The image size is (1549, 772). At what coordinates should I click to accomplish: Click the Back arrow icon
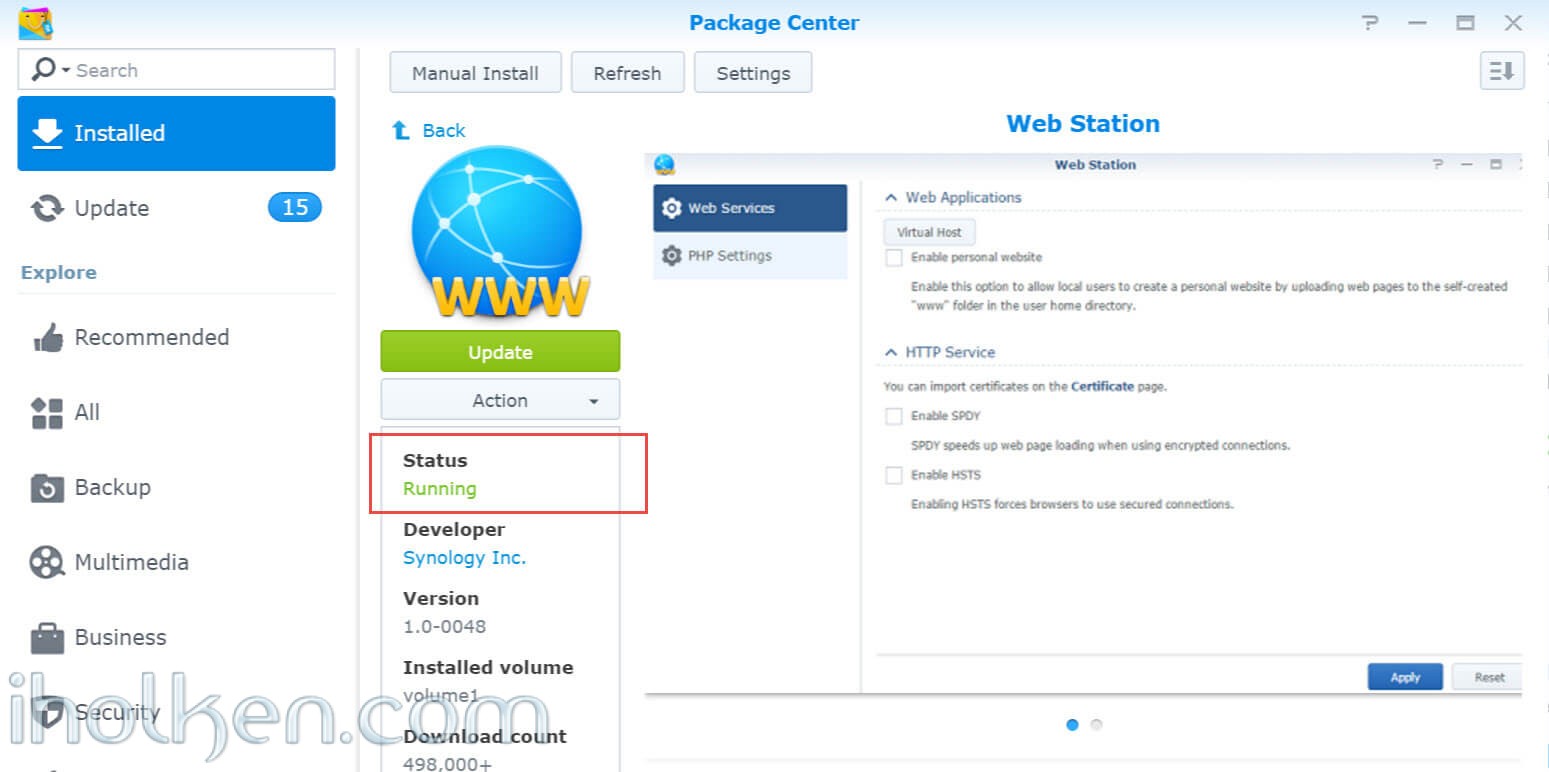coord(401,130)
